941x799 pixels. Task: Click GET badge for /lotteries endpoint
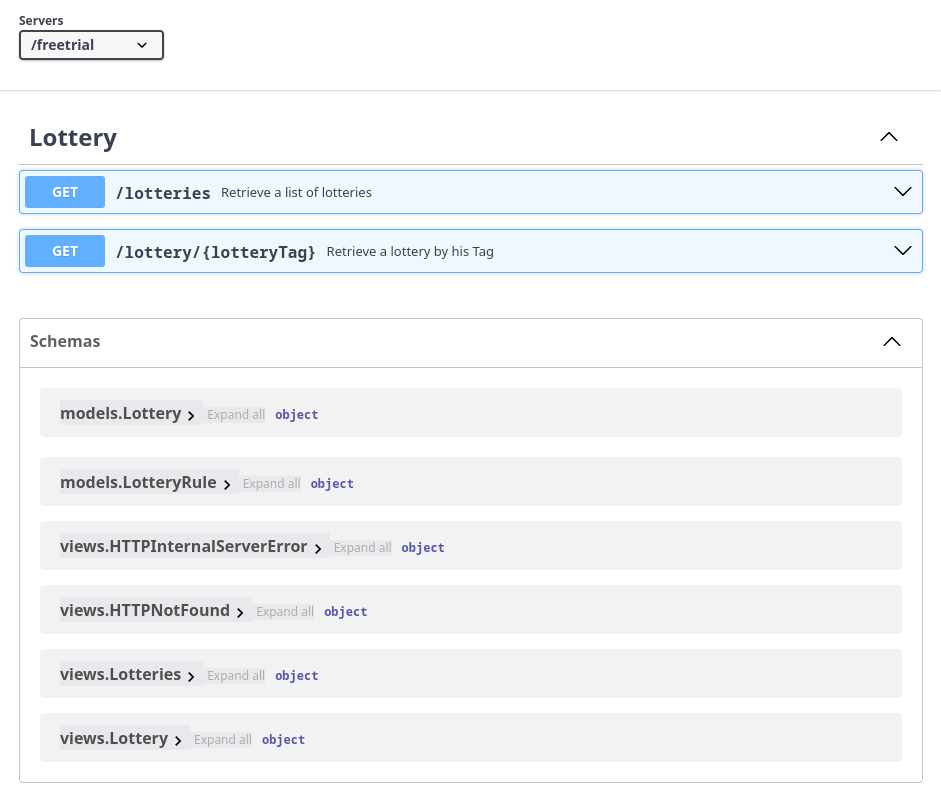tap(65, 192)
